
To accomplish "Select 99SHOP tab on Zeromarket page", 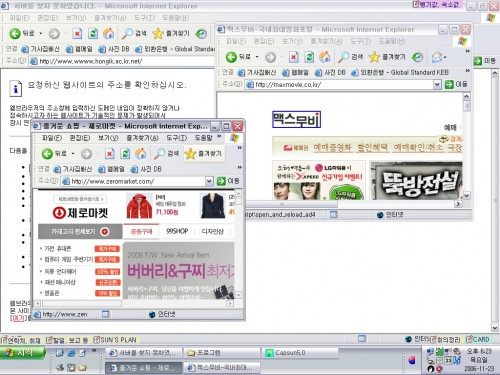I will point(177,231).
